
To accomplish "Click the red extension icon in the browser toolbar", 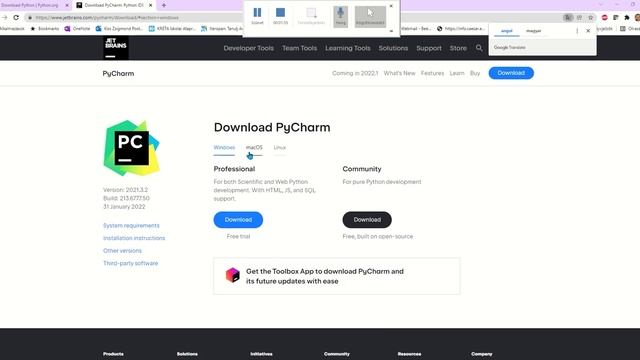I will click(x=605, y=18).
